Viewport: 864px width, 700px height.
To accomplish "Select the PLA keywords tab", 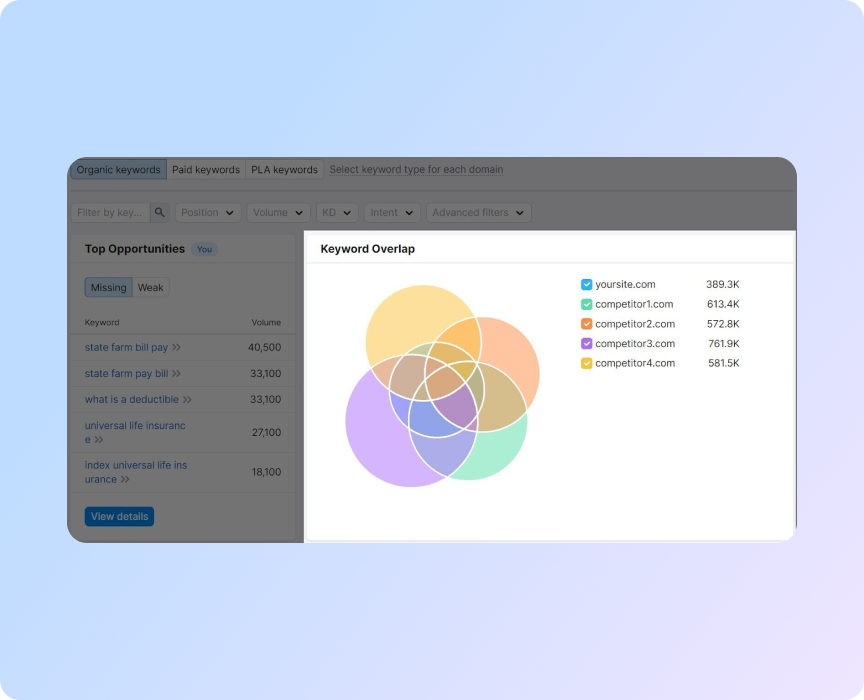I will pos(284,170).
